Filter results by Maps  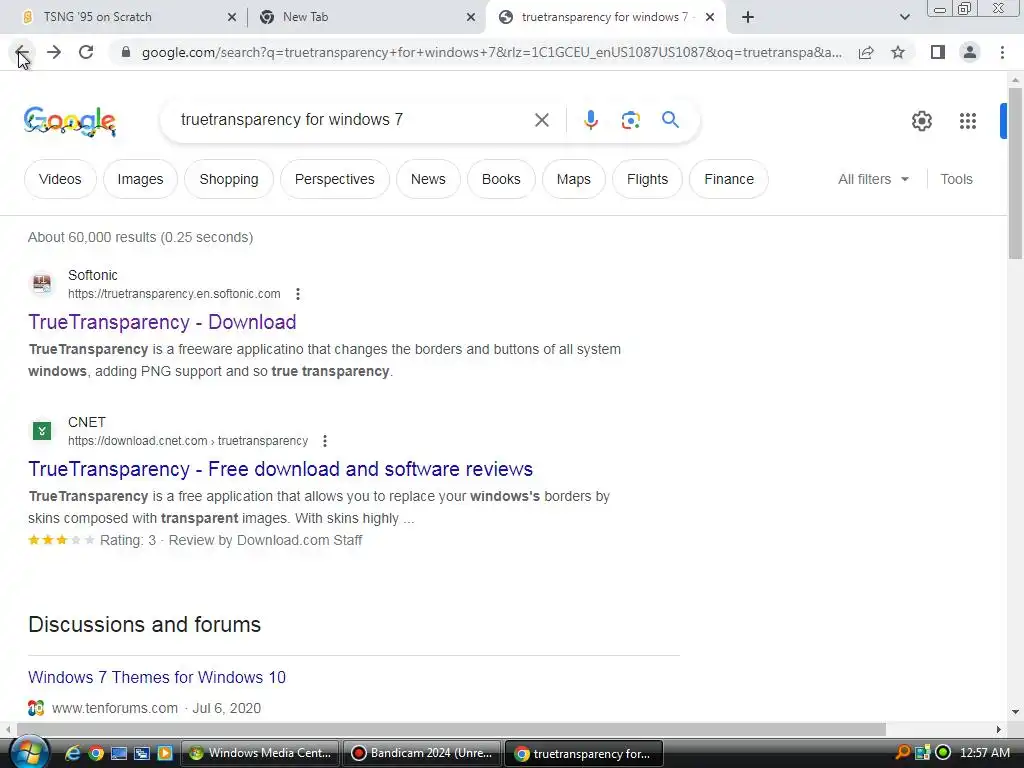point(573,179)
